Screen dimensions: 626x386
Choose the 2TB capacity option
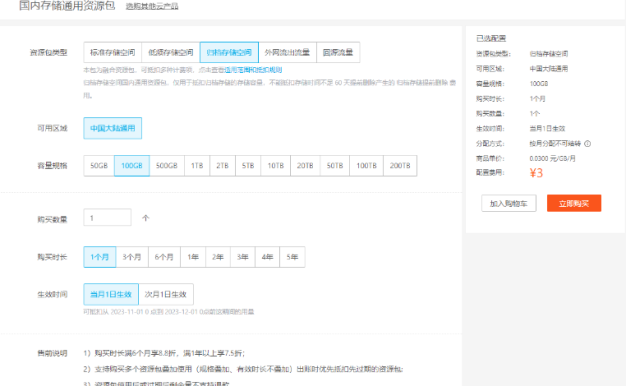pos(222,166)
